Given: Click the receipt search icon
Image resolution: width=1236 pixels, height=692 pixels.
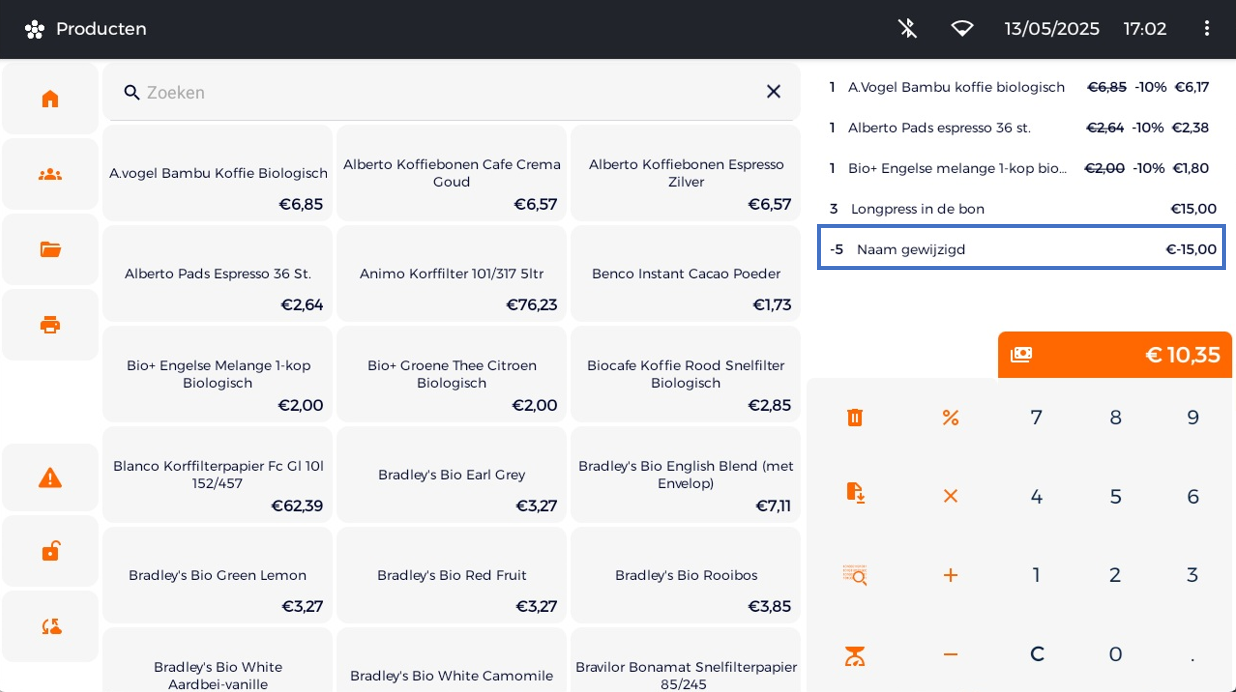Looking at the screenshot, I should pos(854,575).
